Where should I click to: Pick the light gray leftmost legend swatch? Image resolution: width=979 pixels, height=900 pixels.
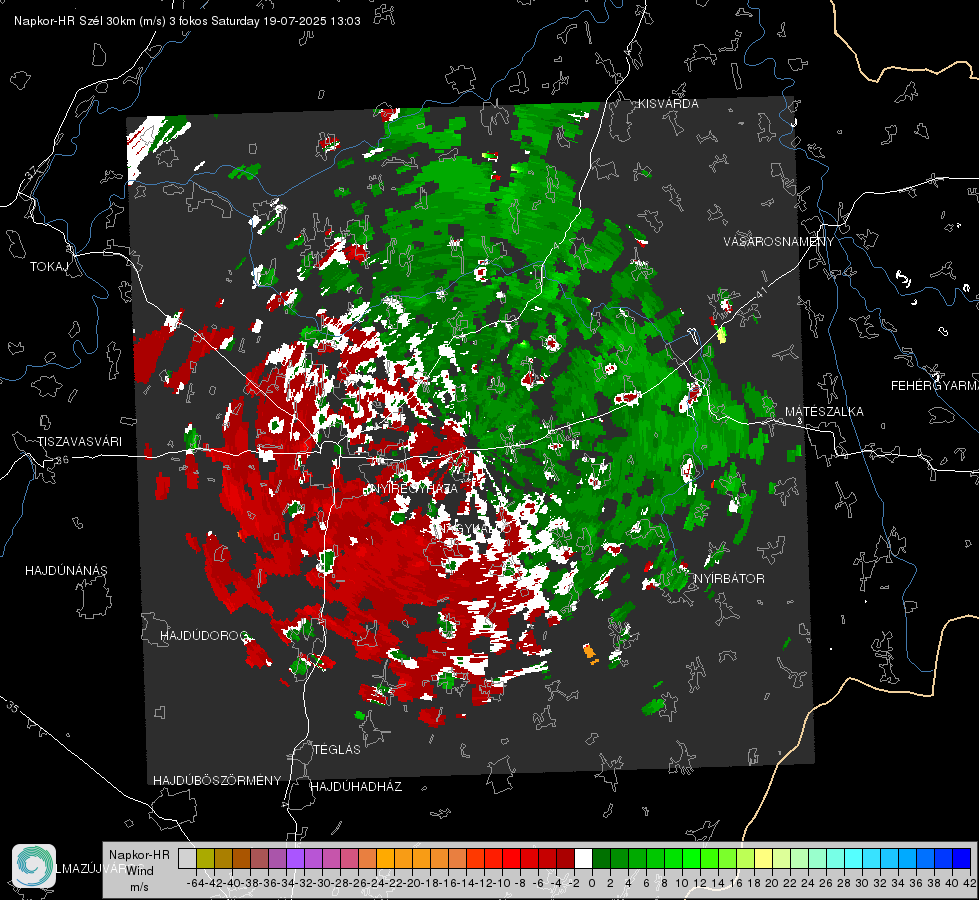[187, 859]
